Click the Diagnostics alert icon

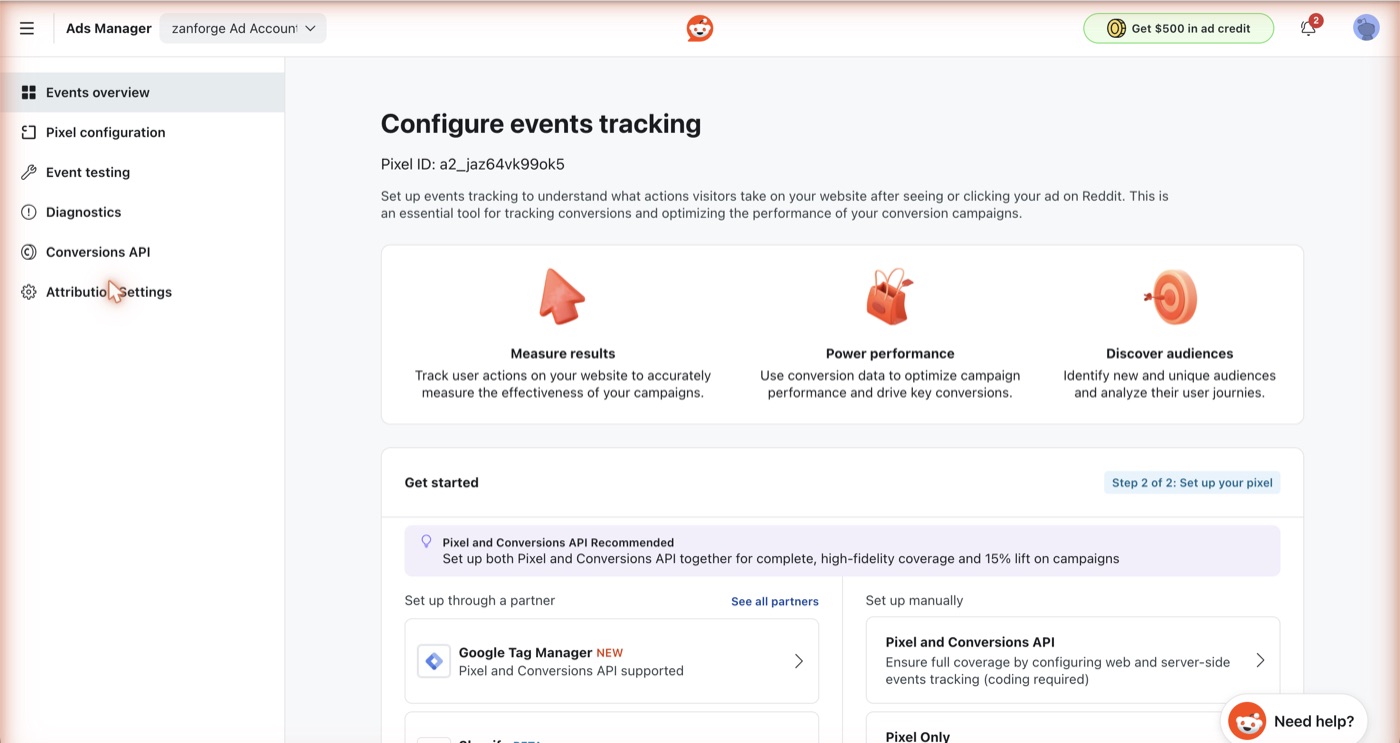(x=29, y=212)
